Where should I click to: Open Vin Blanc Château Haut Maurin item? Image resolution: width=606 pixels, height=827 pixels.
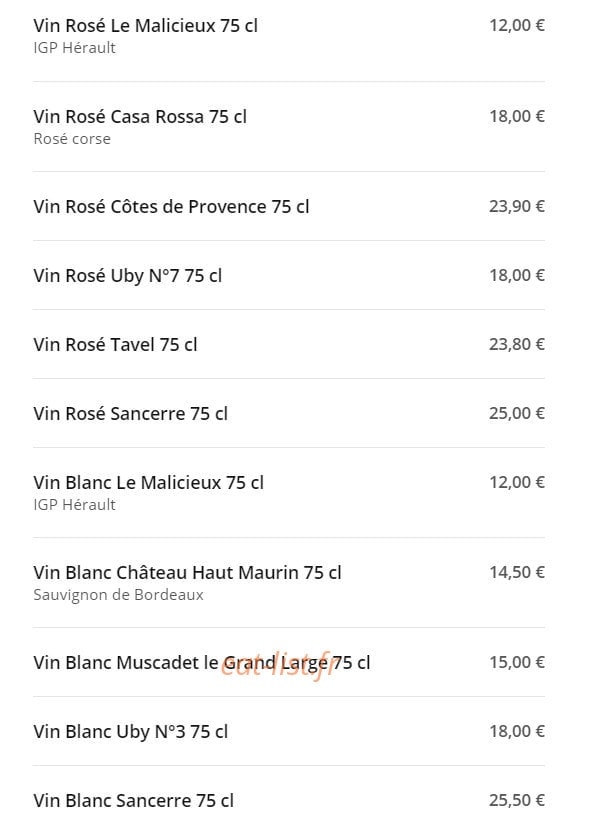187,573
